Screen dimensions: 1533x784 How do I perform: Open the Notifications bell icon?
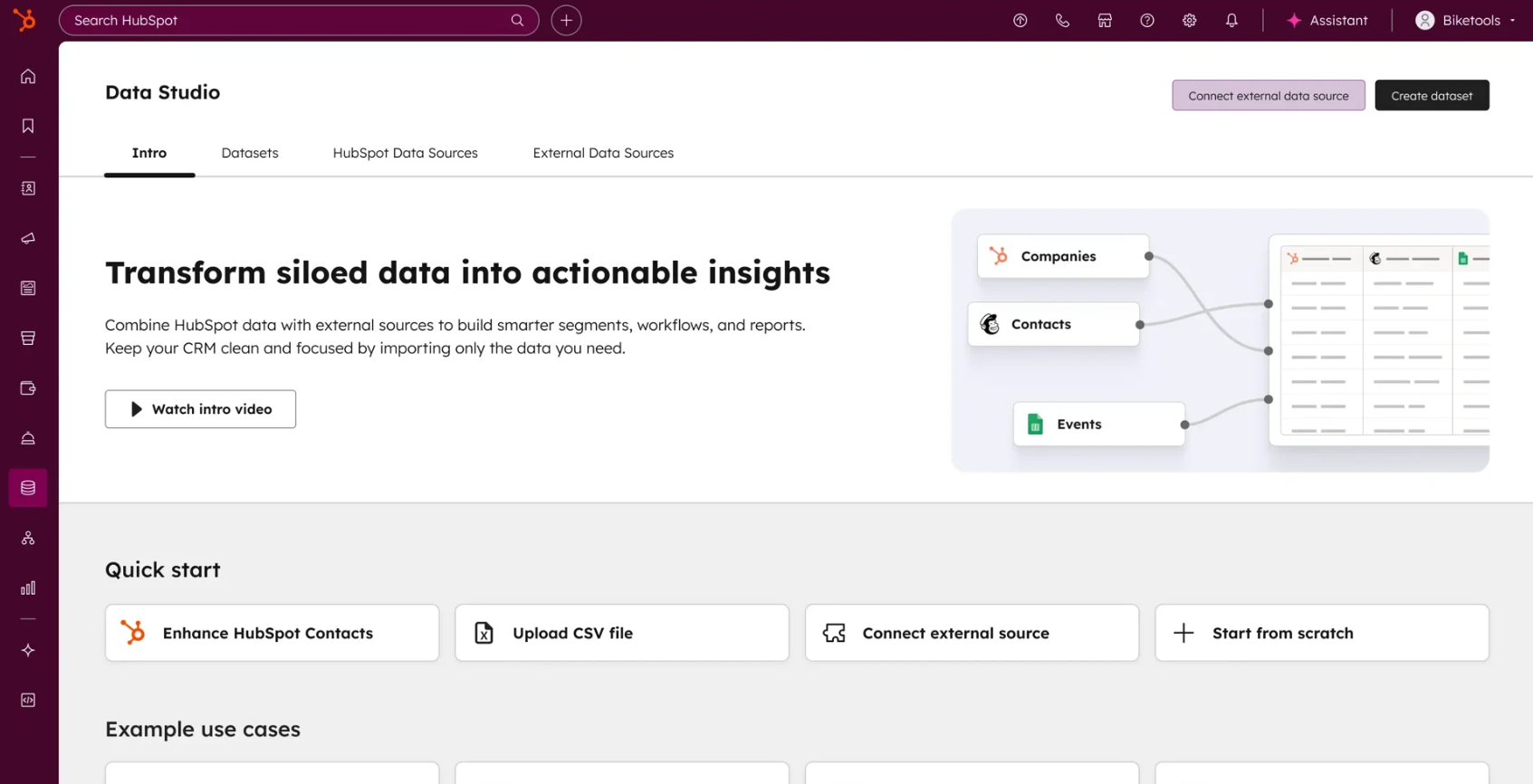[x=1231, y=20]
